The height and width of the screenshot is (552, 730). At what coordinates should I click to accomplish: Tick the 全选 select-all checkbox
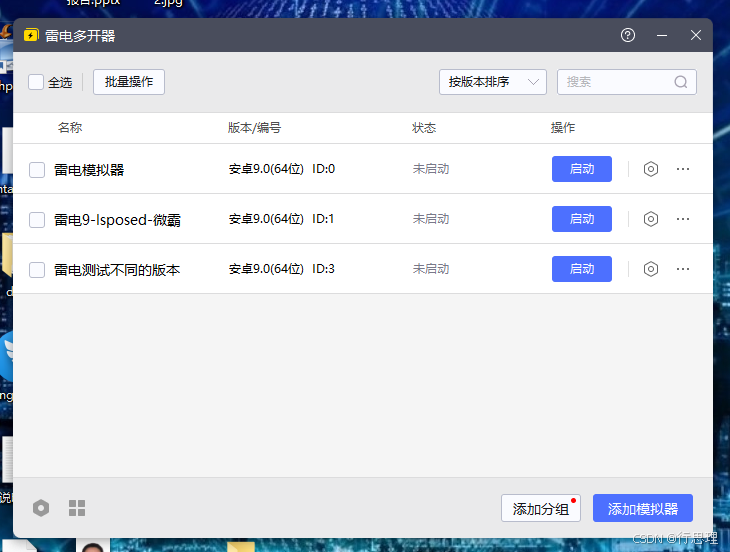point(36,82)
